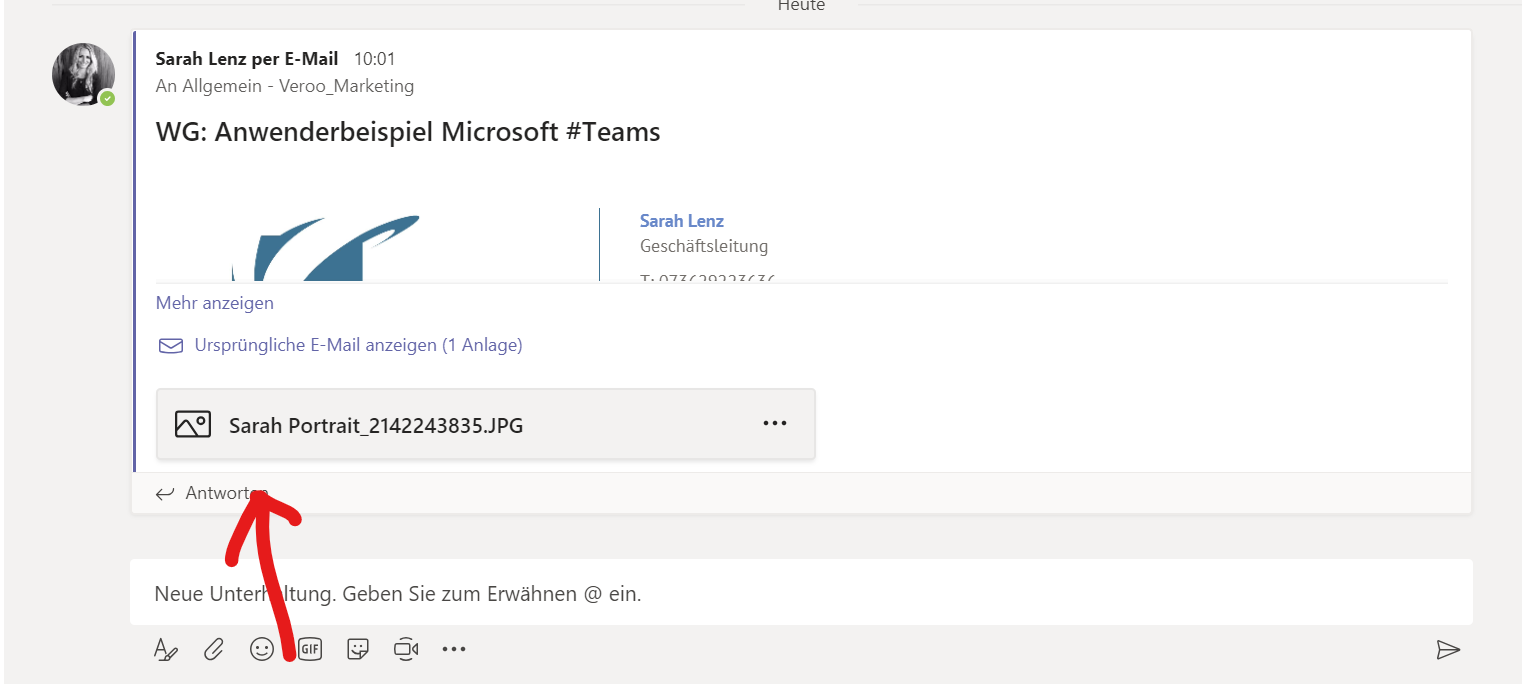The width and height of the screenshot is (1522, 684).
Task: Click sender name Sarah Lenz per E-Mail
Action: (x=247, y=59)
